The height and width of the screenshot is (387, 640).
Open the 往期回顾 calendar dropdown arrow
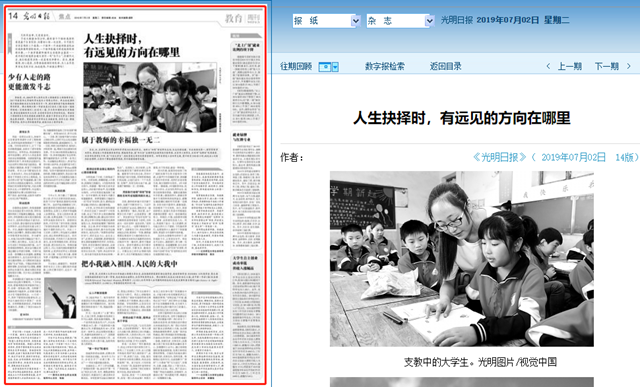[x=335, y=67]
